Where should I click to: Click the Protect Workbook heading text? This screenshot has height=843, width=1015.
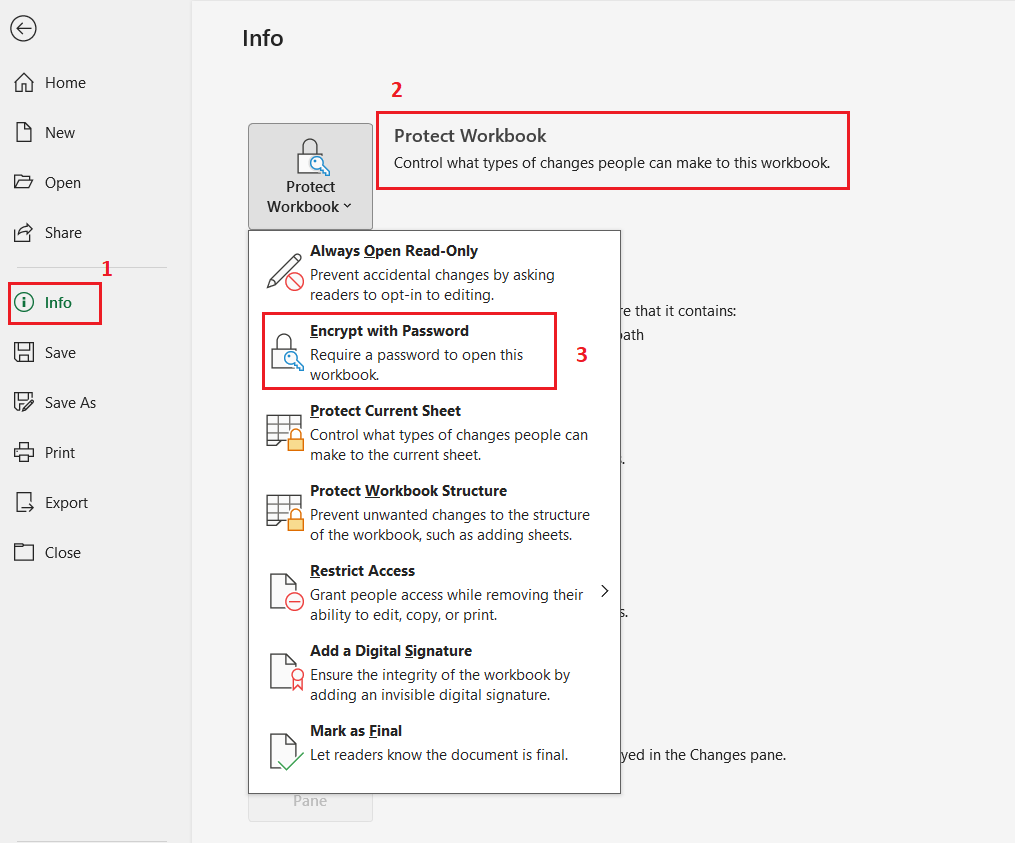pyautogui.click(x=470, y=136)
